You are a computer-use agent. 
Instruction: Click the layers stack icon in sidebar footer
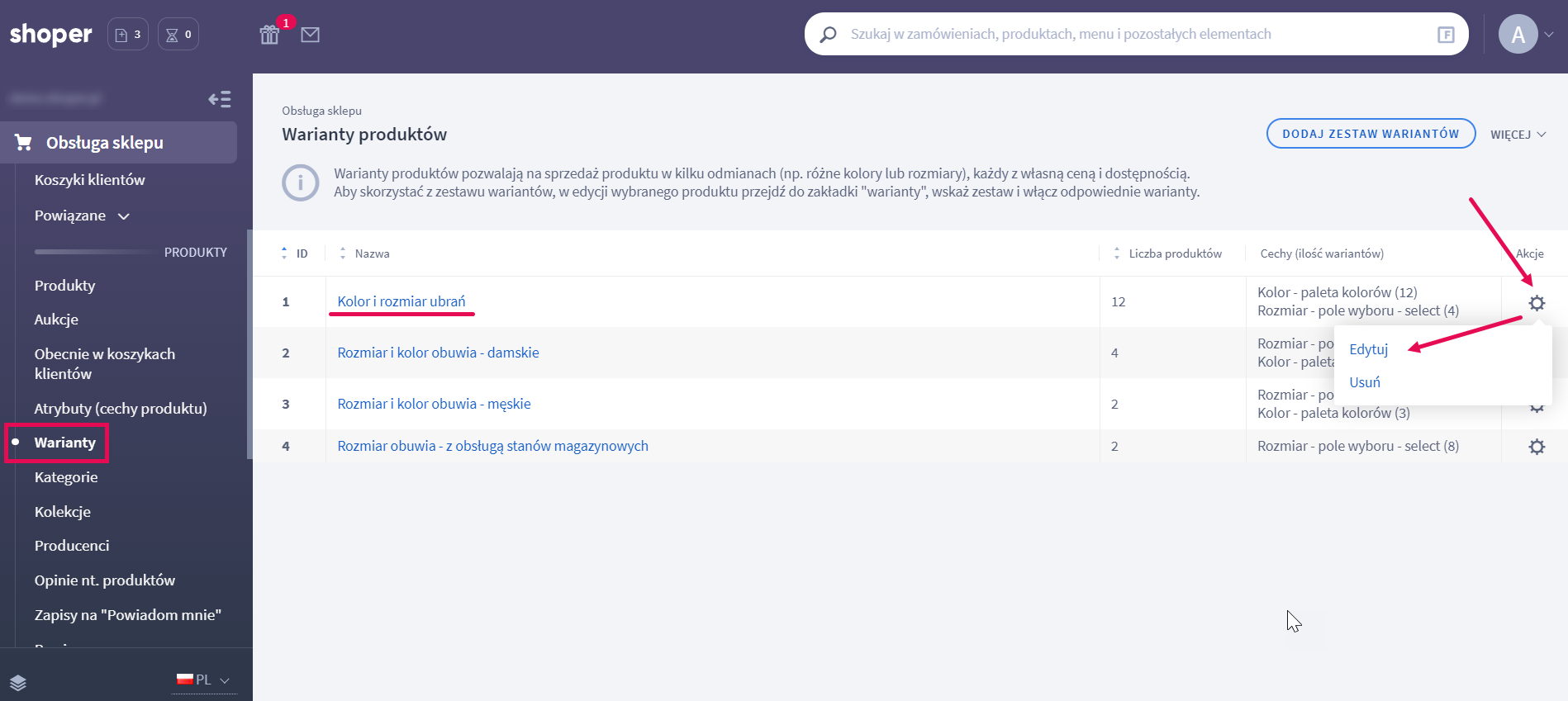coord(18,682)
